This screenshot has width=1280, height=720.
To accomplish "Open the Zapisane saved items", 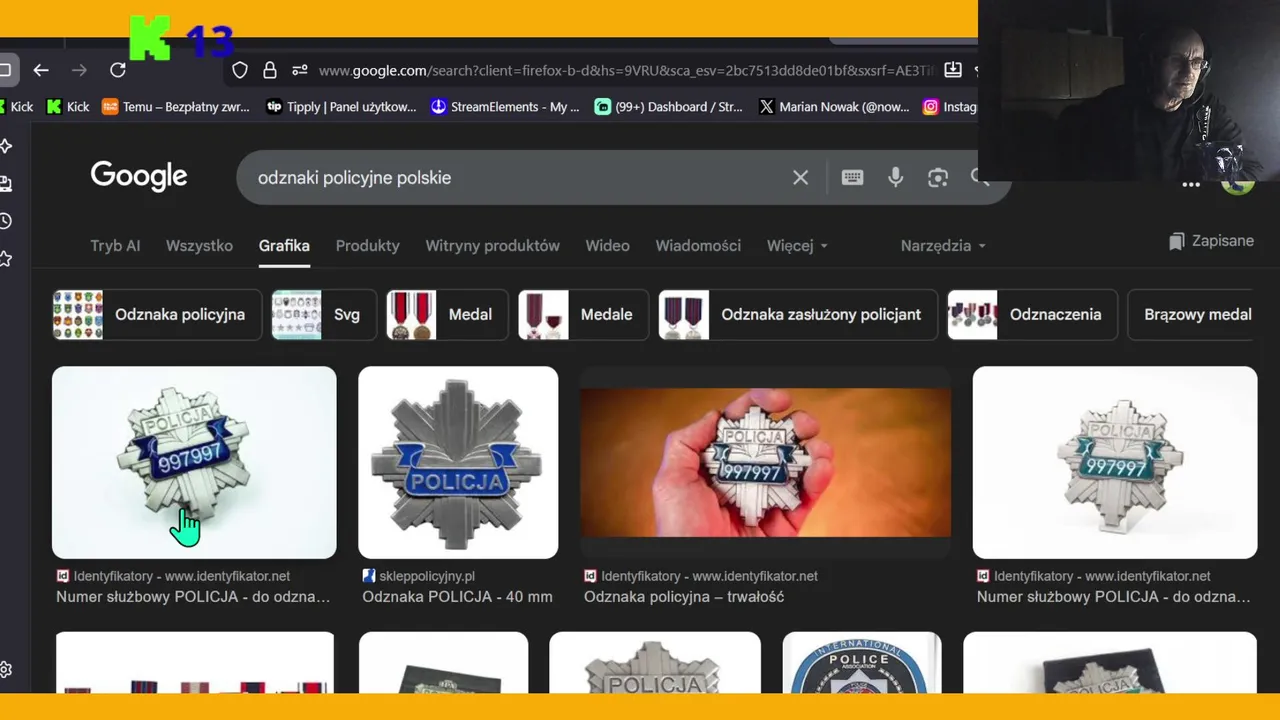I will pyautogui.click(x=1211, y=241).
